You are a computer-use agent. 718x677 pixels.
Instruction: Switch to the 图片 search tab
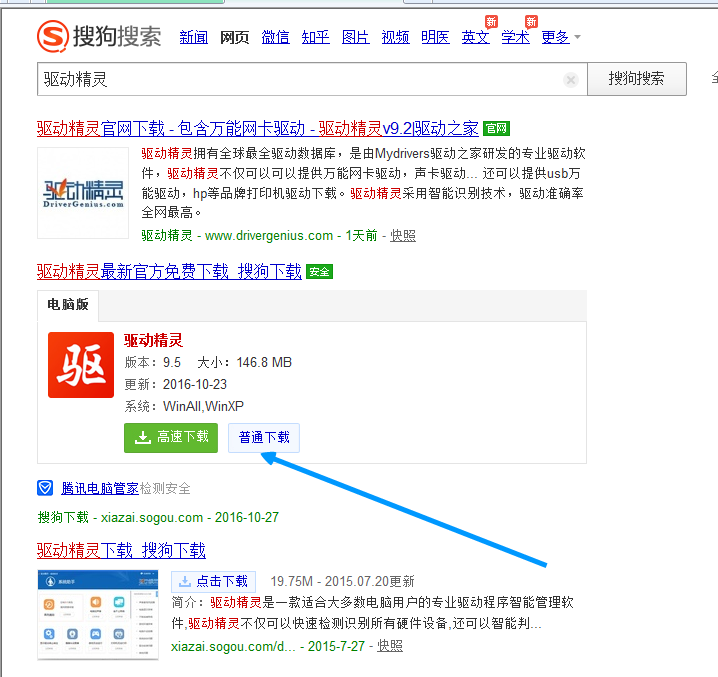(x=356, y=37)
